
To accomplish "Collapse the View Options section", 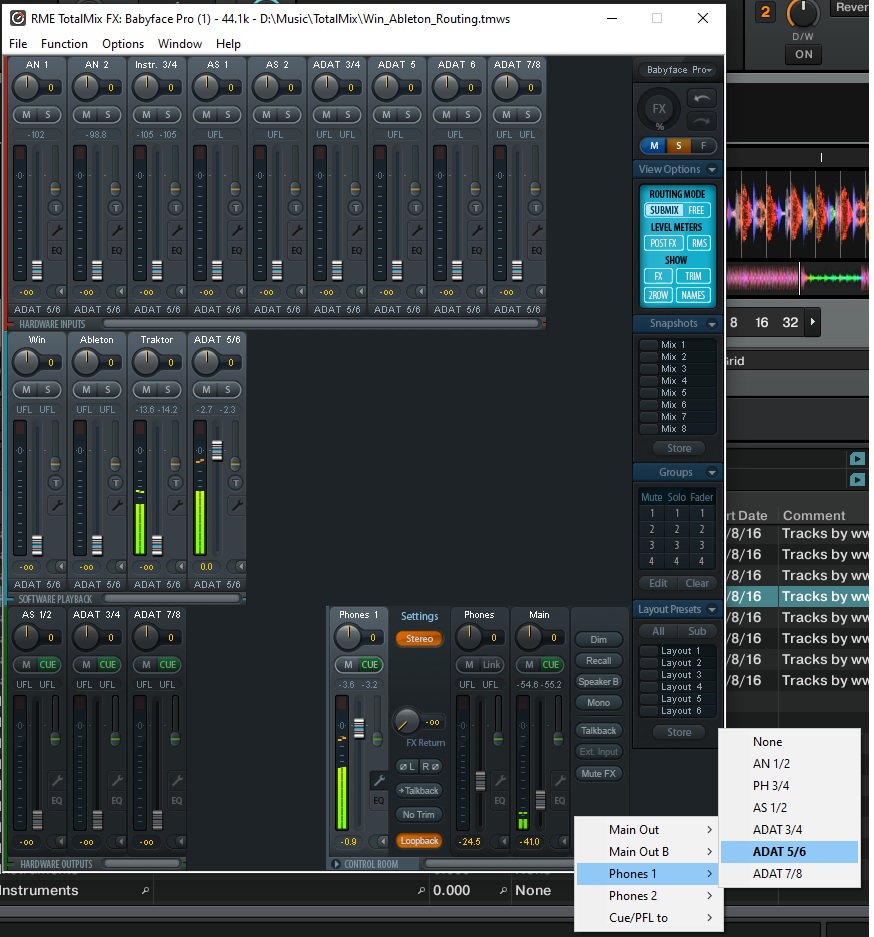I will 712,170.
